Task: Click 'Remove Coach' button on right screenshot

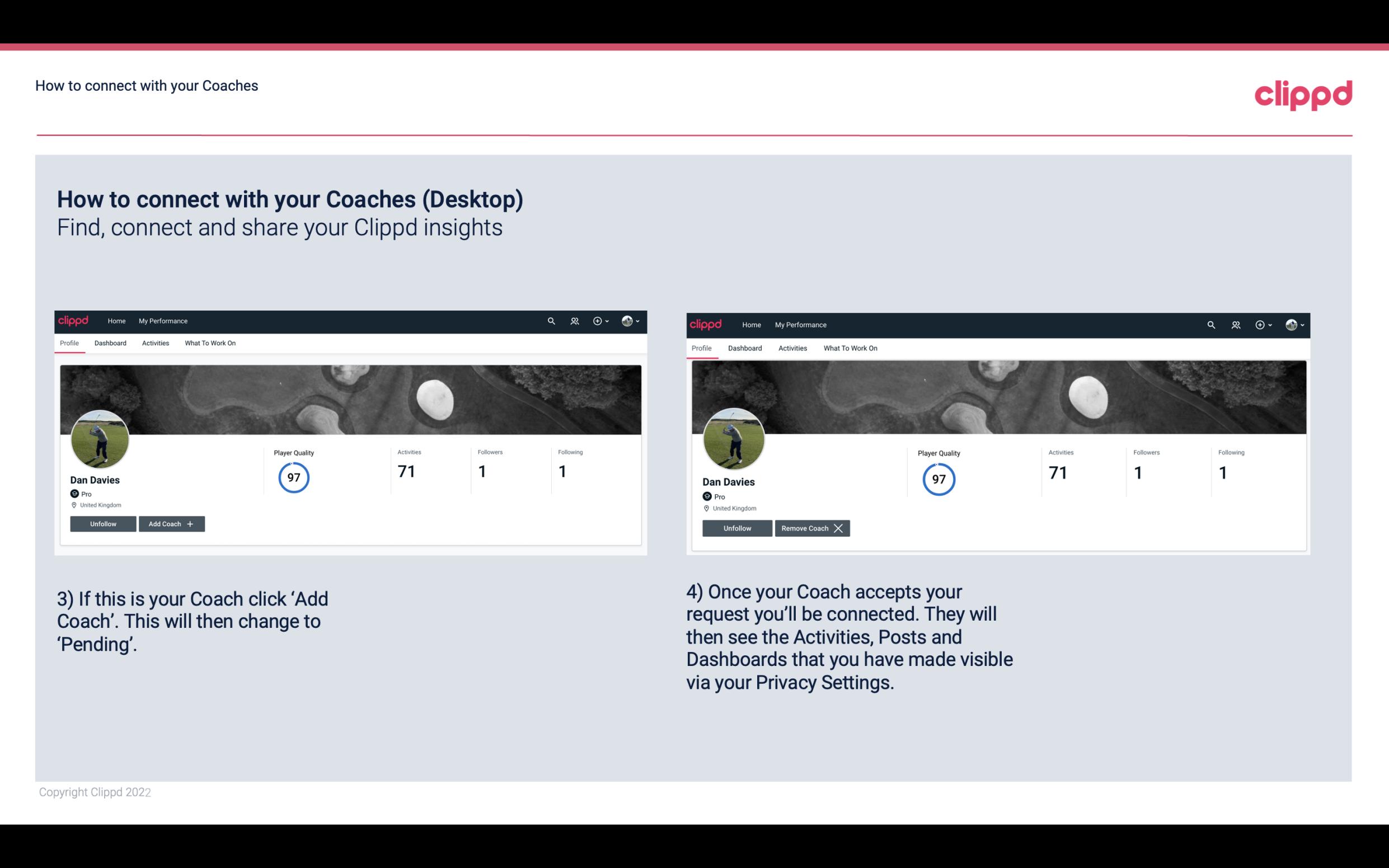Action: (812, 528)
